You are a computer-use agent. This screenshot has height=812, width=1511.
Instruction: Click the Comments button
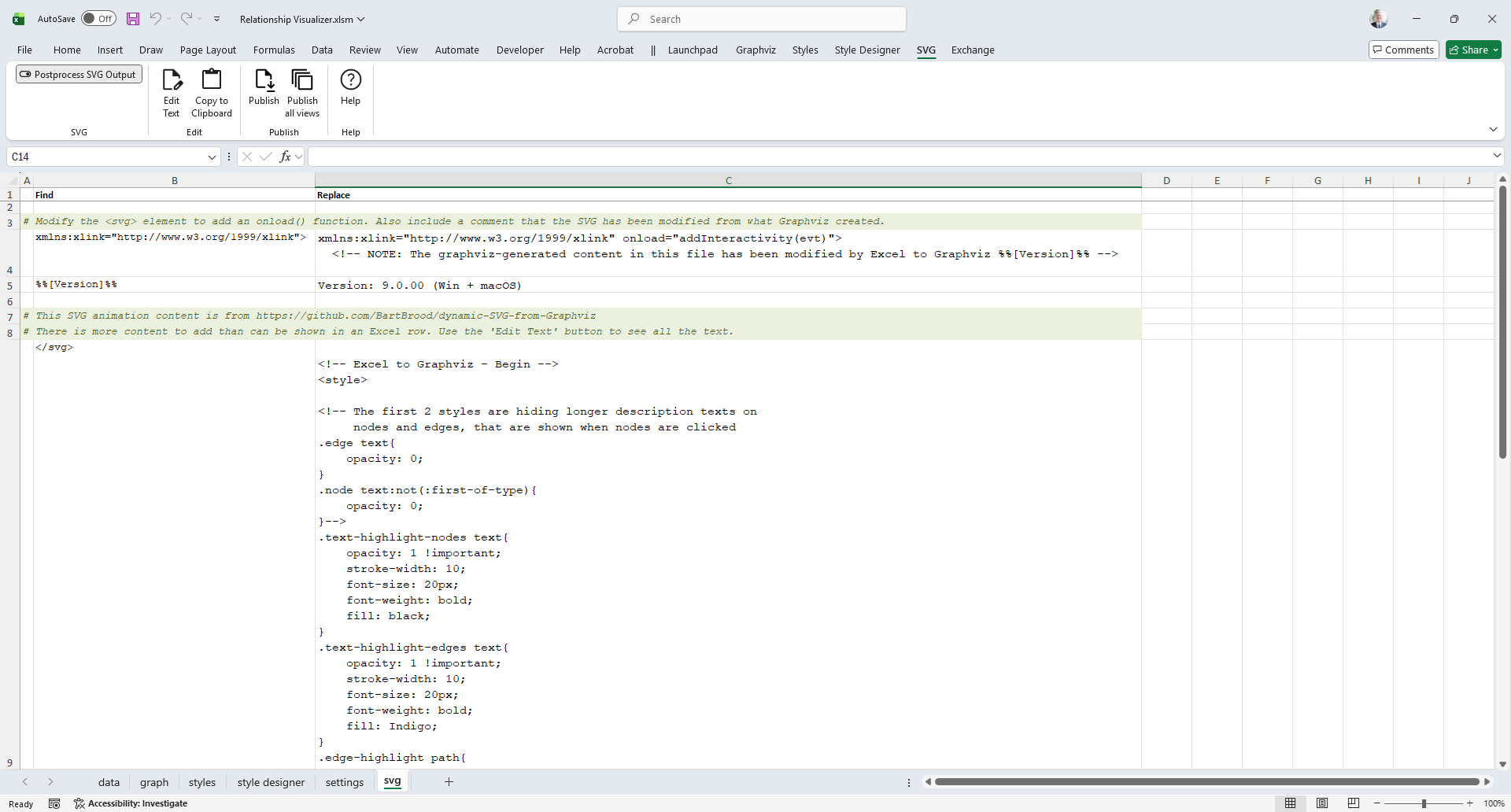[1403, 50]
